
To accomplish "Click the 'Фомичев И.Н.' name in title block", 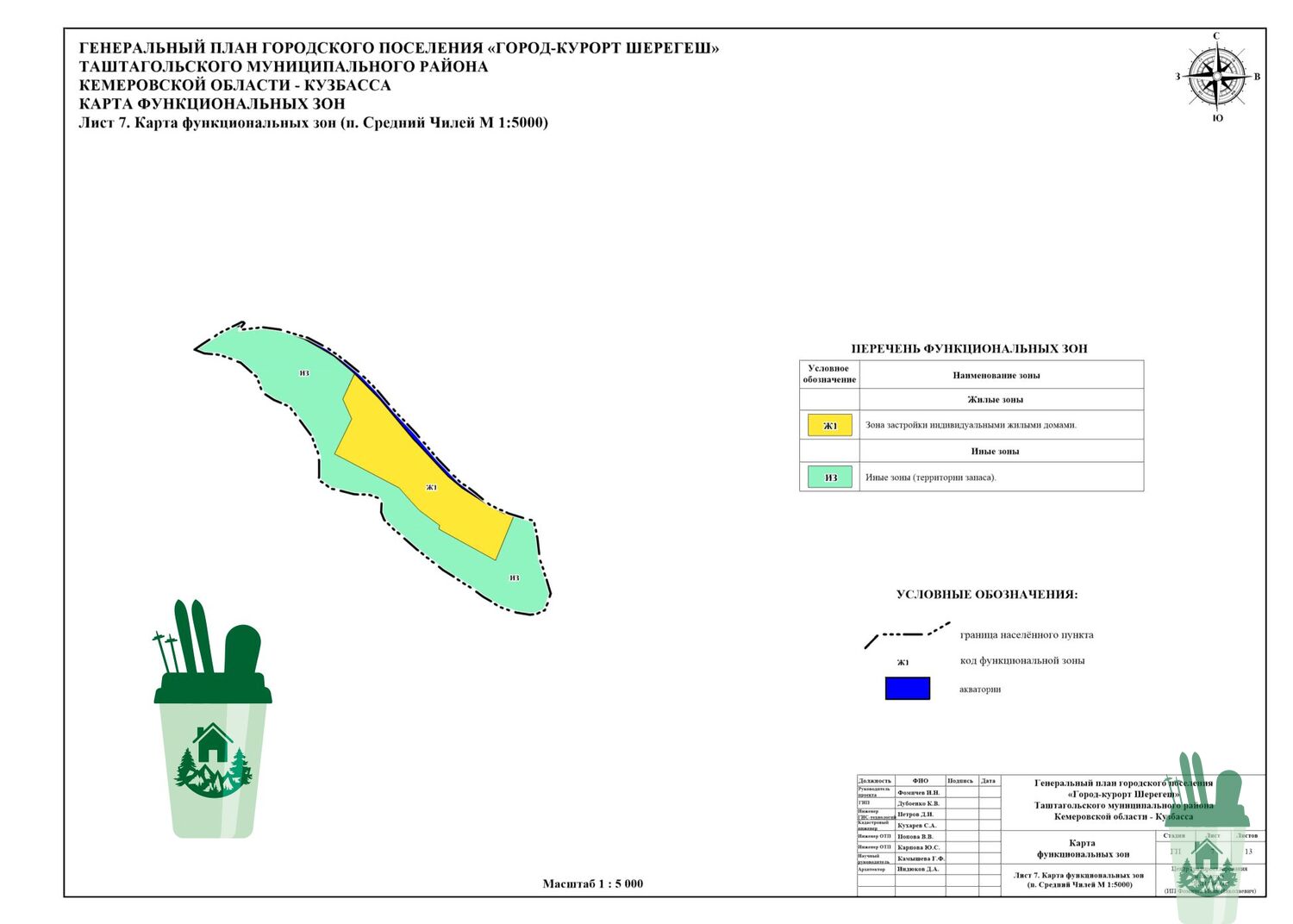I will pyautogui.click(x=918, y=792).
